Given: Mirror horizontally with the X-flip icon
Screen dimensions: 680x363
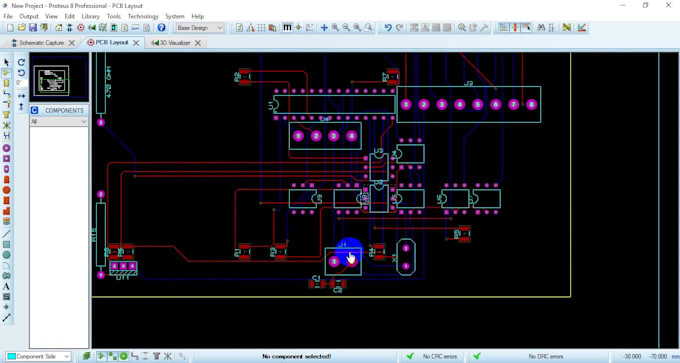Looking at the screenshot, I should 21,95.
